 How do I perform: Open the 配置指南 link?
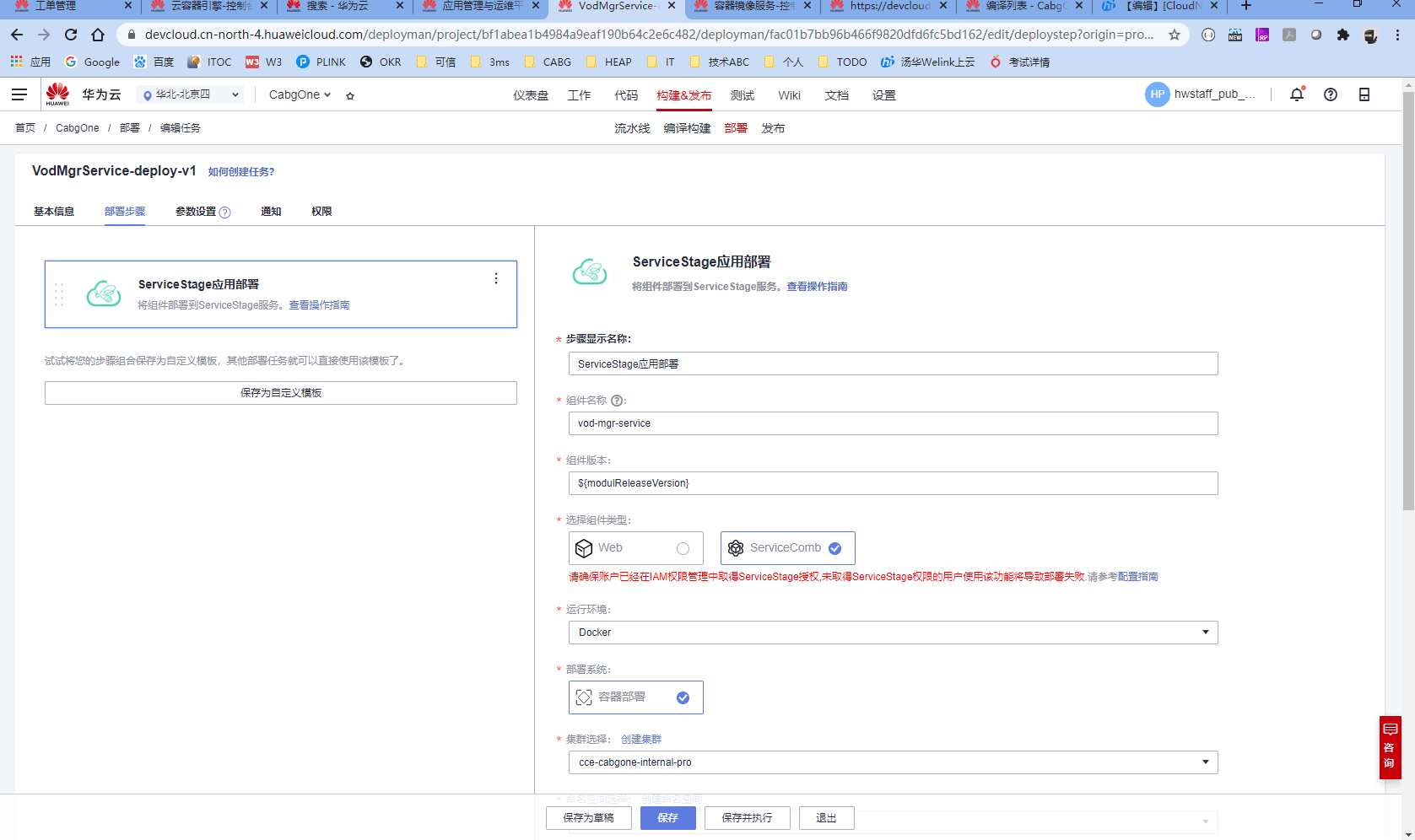pos(1137,577)
